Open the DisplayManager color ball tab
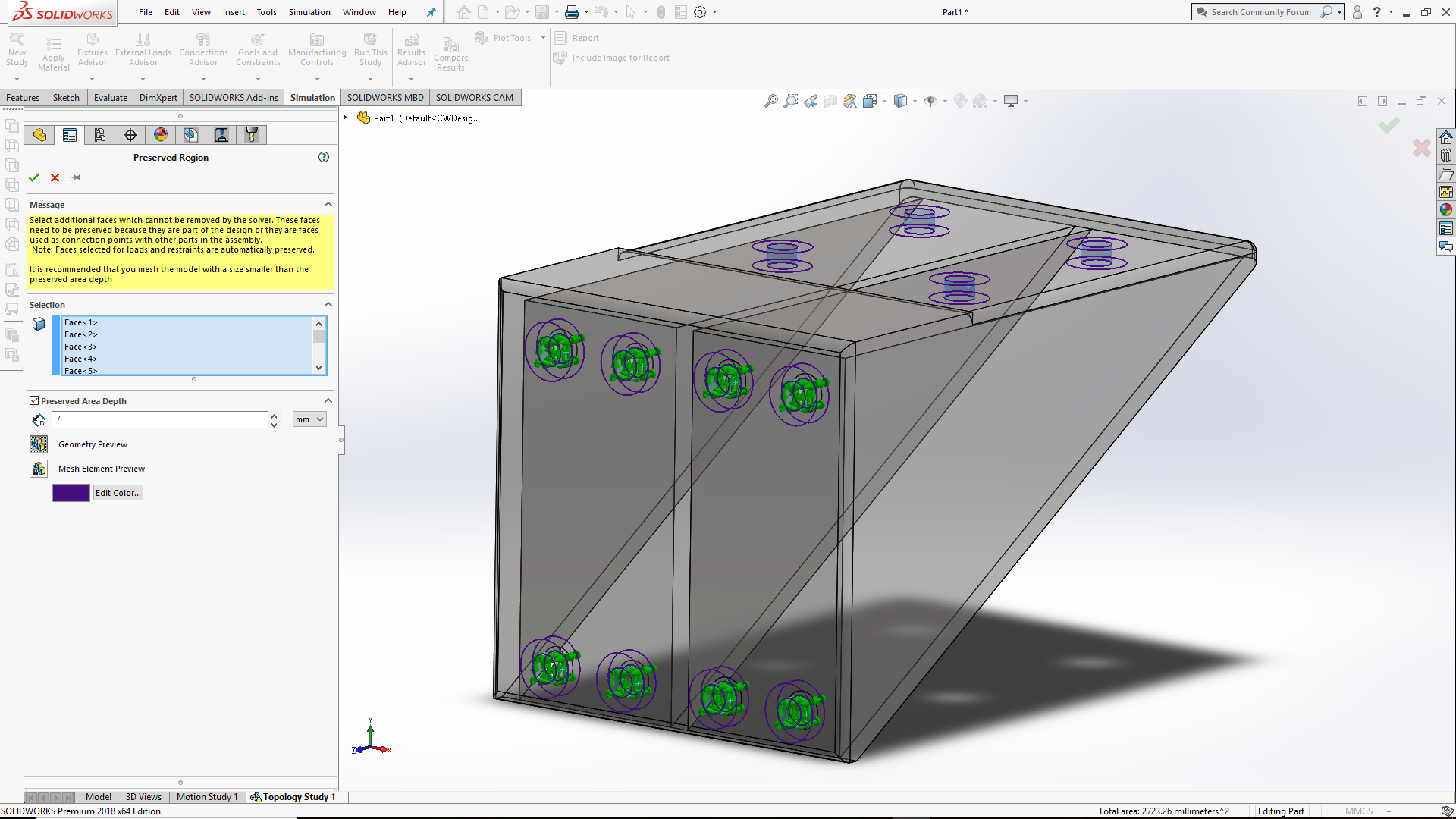Viewport: 1456px width, 819px height. 161,135
